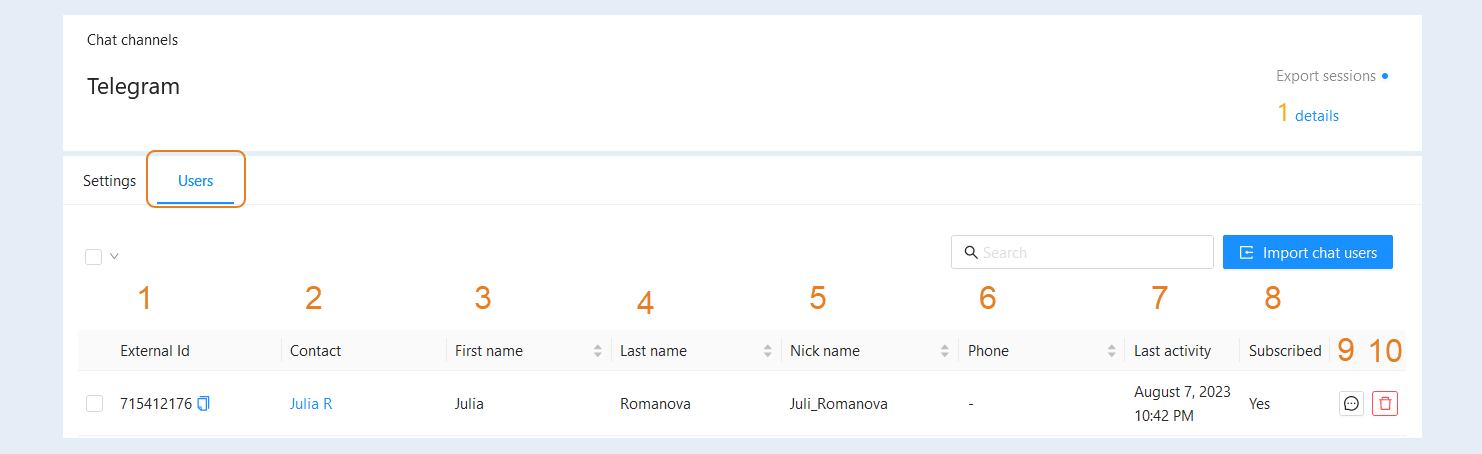
Task: Open the Users tab
Action: (x=195, y=181)
